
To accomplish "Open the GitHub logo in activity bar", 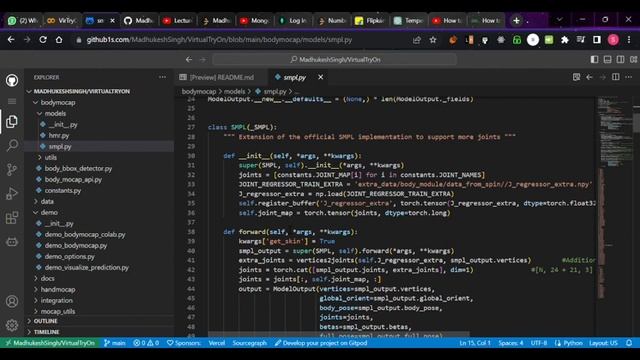I will pyautogui.click(x=12, y=80).
